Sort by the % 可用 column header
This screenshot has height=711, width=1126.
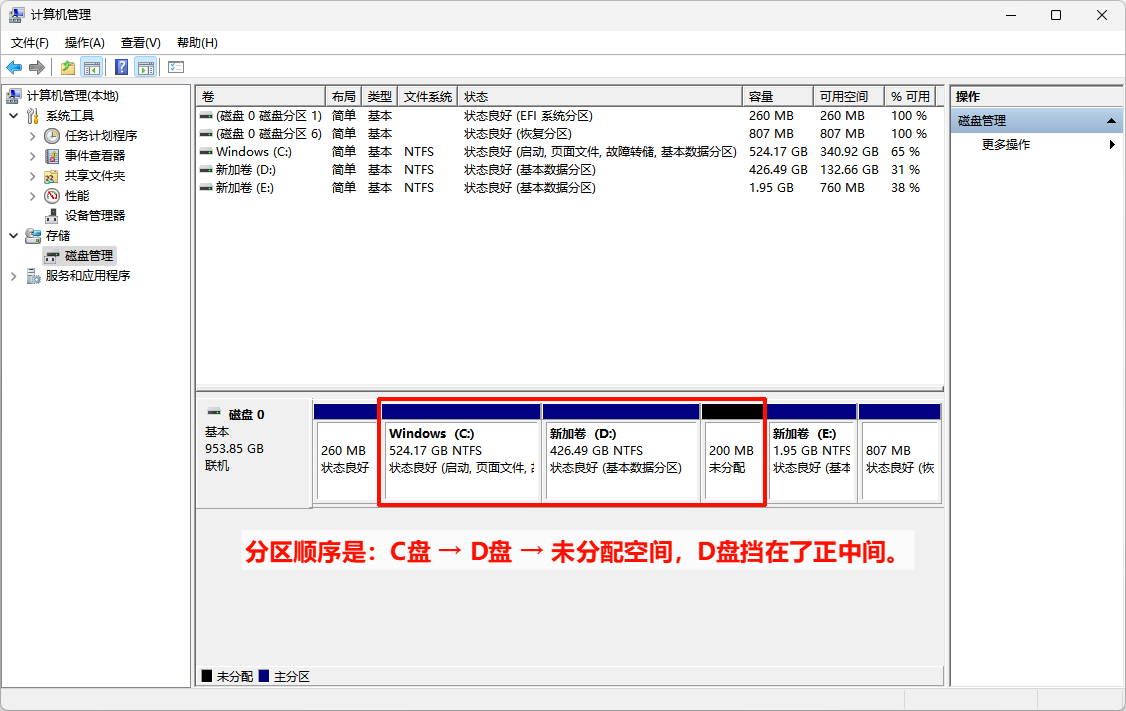point(910,96)
